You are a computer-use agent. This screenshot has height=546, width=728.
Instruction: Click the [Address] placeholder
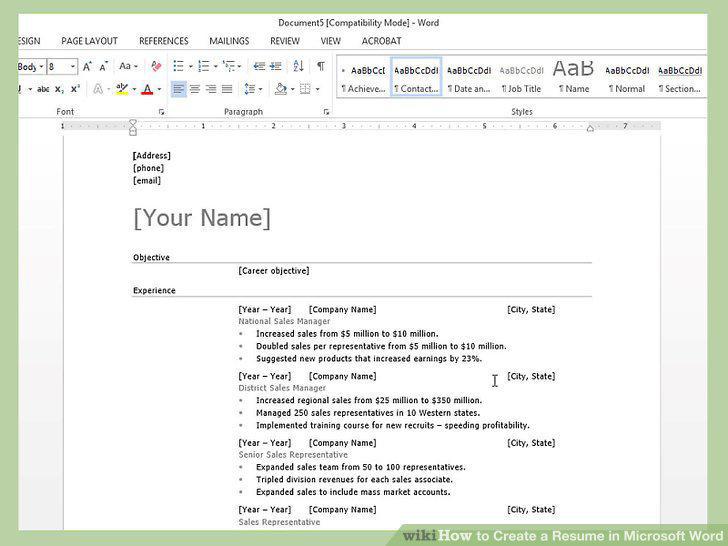click(x=152, y=156)
